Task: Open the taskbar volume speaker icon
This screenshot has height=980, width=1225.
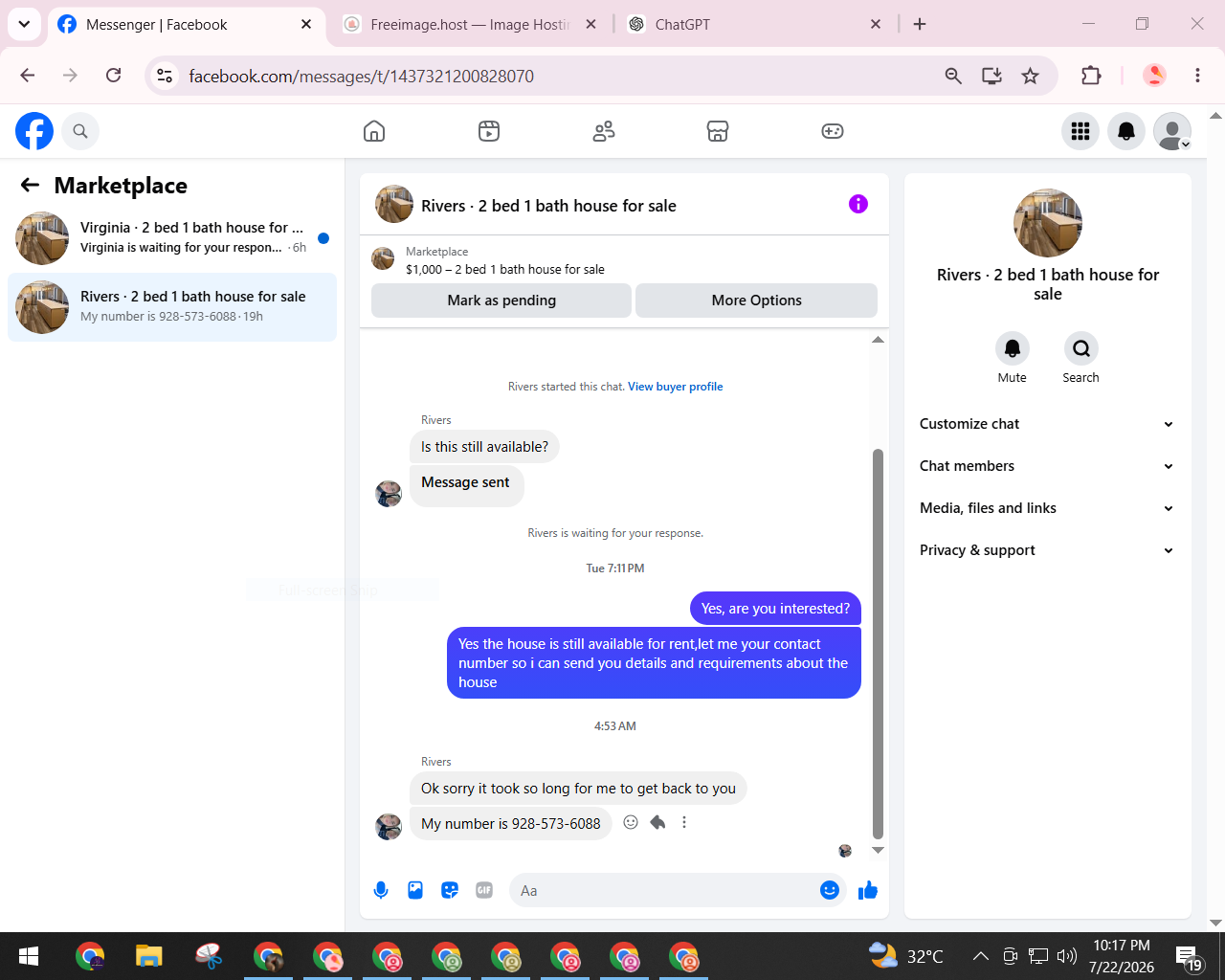Action: pos(1066,956)
